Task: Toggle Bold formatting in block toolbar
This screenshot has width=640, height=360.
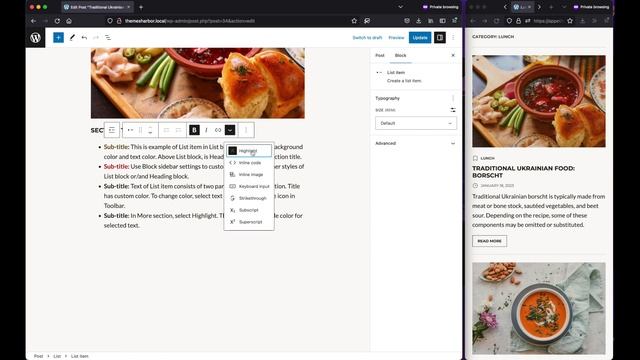Action: click(x=194, y=130)
